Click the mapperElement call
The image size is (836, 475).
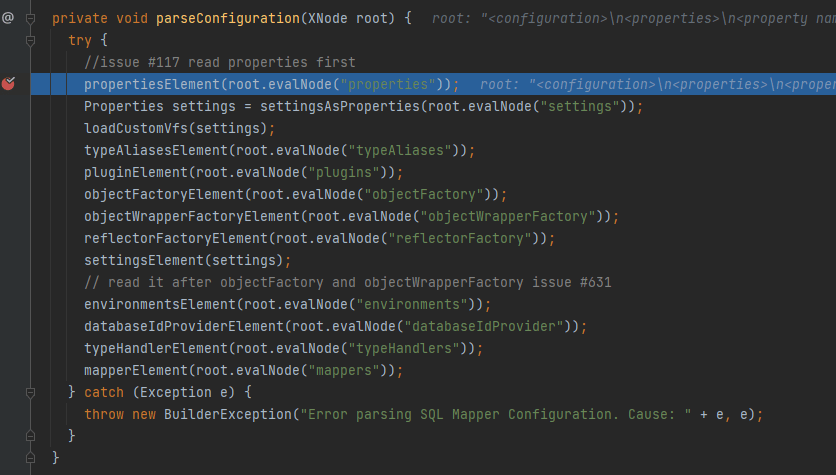[x=136, y=371]
